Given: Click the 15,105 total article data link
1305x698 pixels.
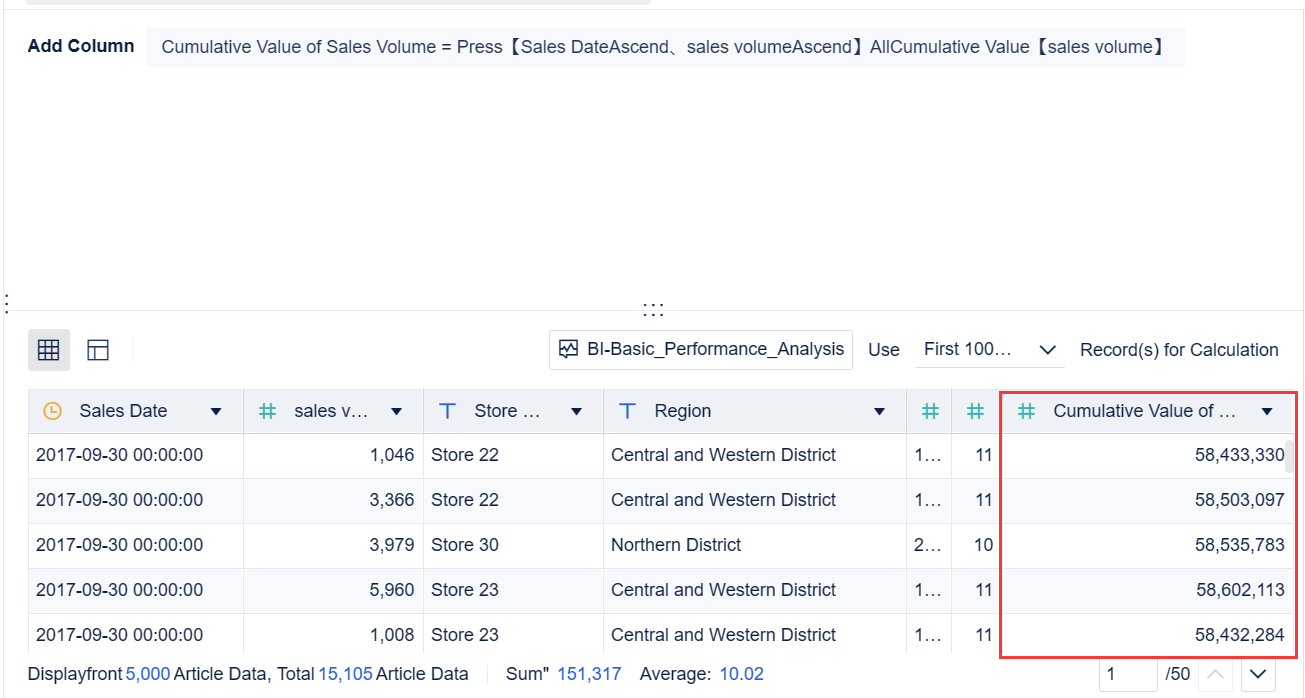Looking at the screenshot, I should coord(343,674).
